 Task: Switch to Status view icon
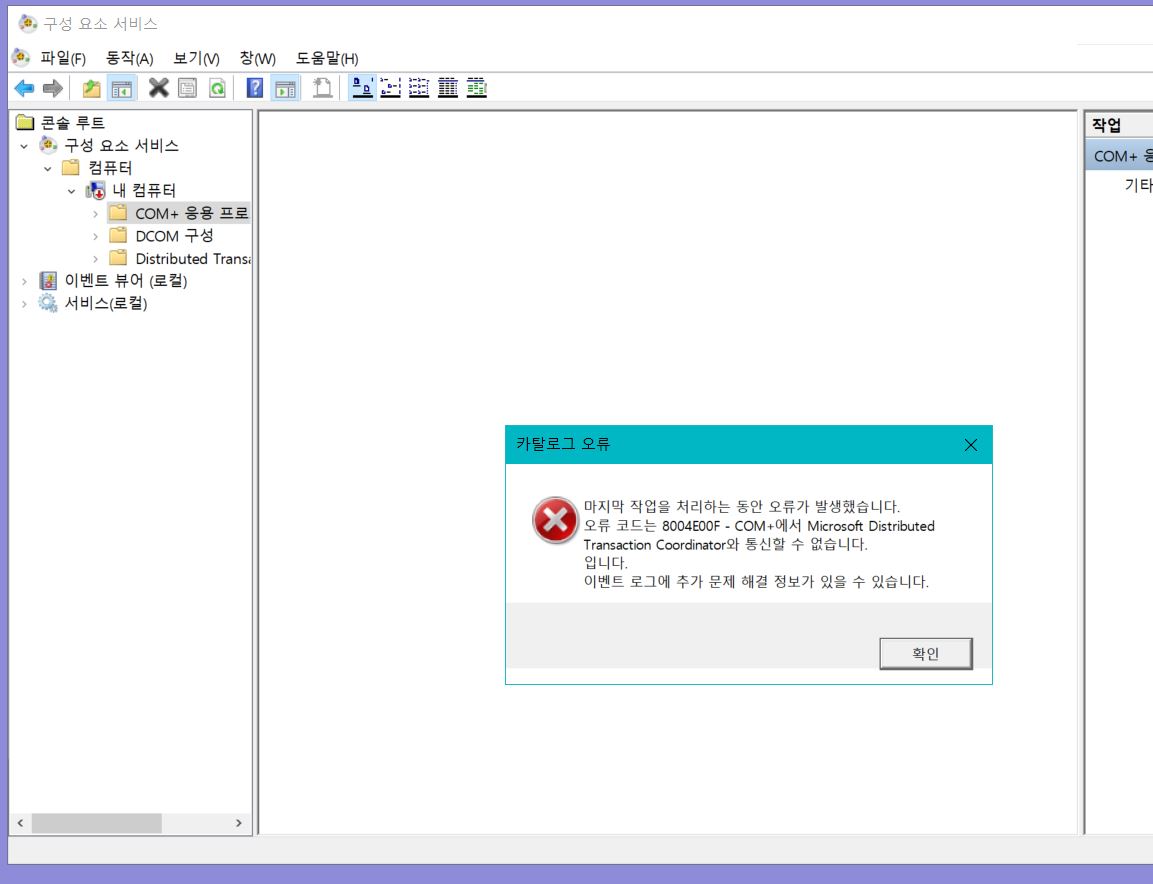476,88
